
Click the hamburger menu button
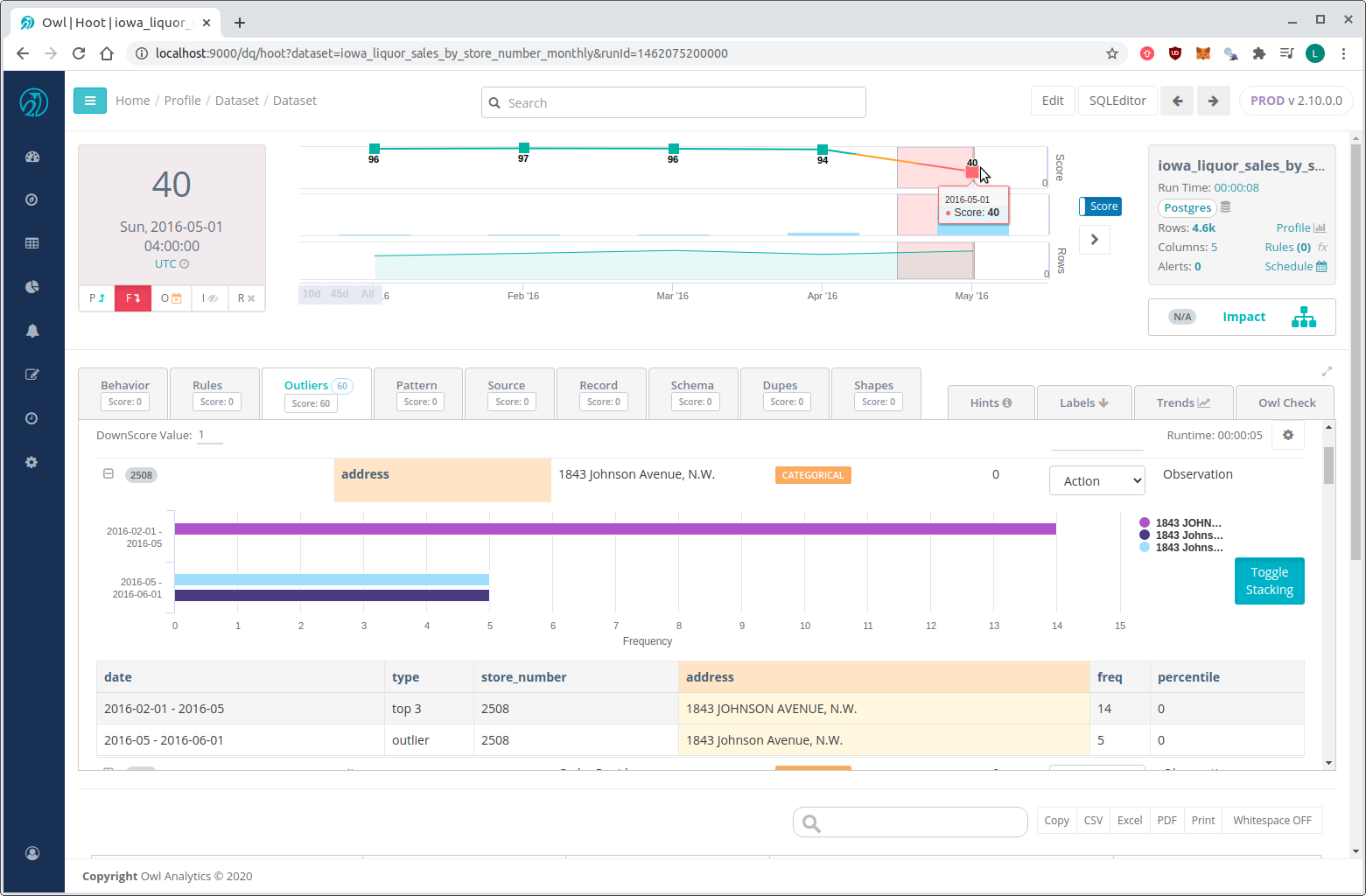(x=90, y=101)
